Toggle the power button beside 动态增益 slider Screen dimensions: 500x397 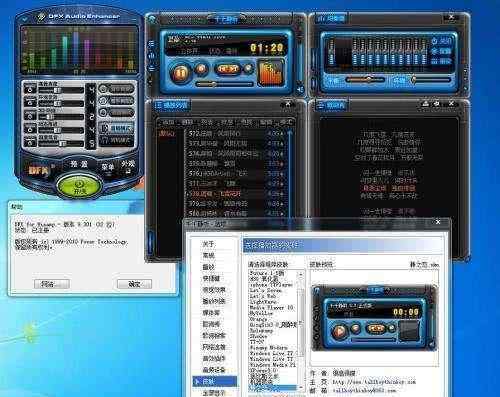tap(30, 129)
